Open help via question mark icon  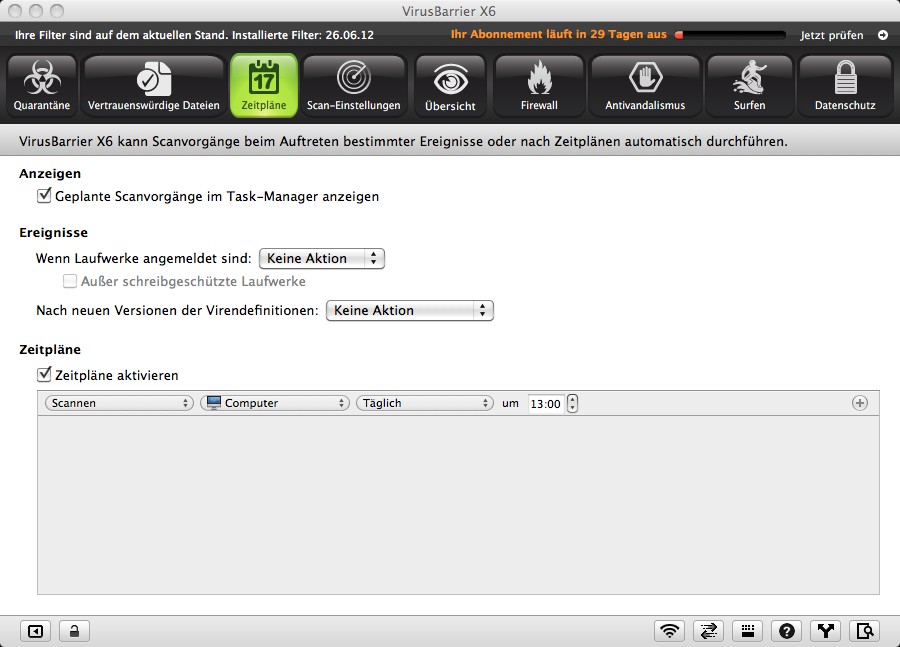coord(786,631)
